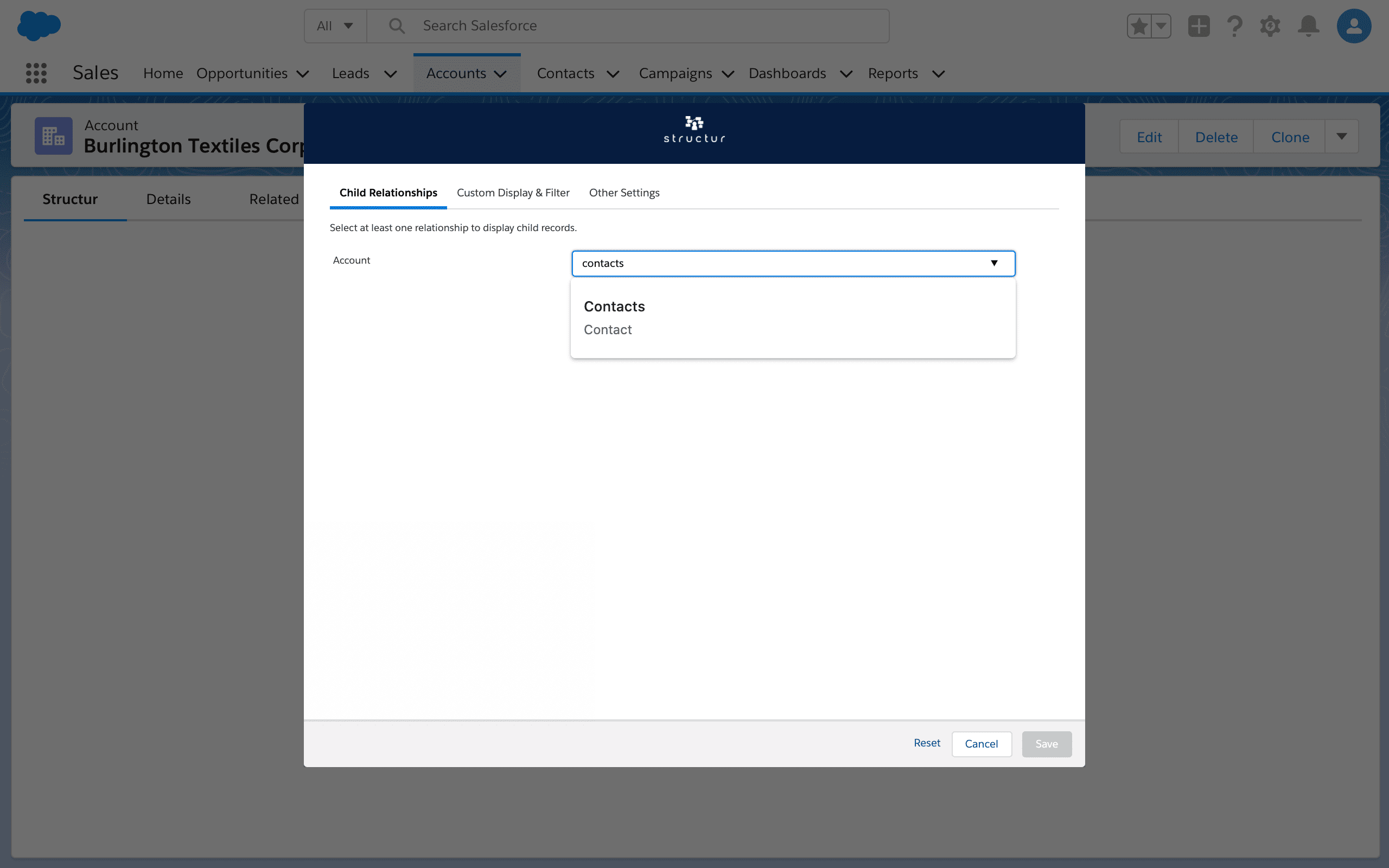Add page to favorites with star icon
Image resolution: width=1389 pixels, height=868 pixels.
(x=1139, y=26)
